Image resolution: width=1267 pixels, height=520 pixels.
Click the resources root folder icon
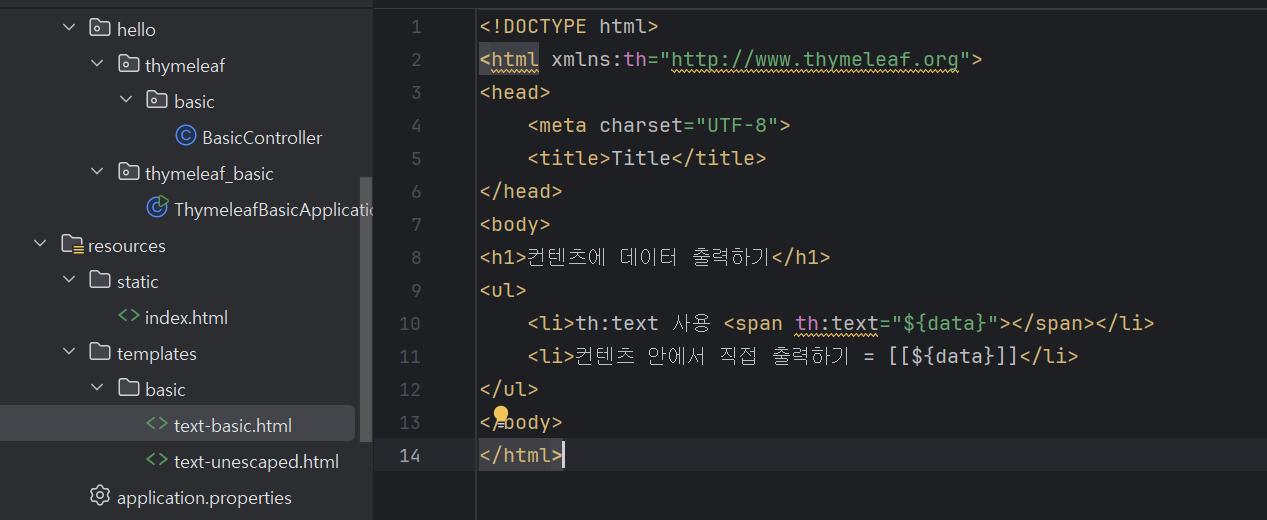(71, 245)
